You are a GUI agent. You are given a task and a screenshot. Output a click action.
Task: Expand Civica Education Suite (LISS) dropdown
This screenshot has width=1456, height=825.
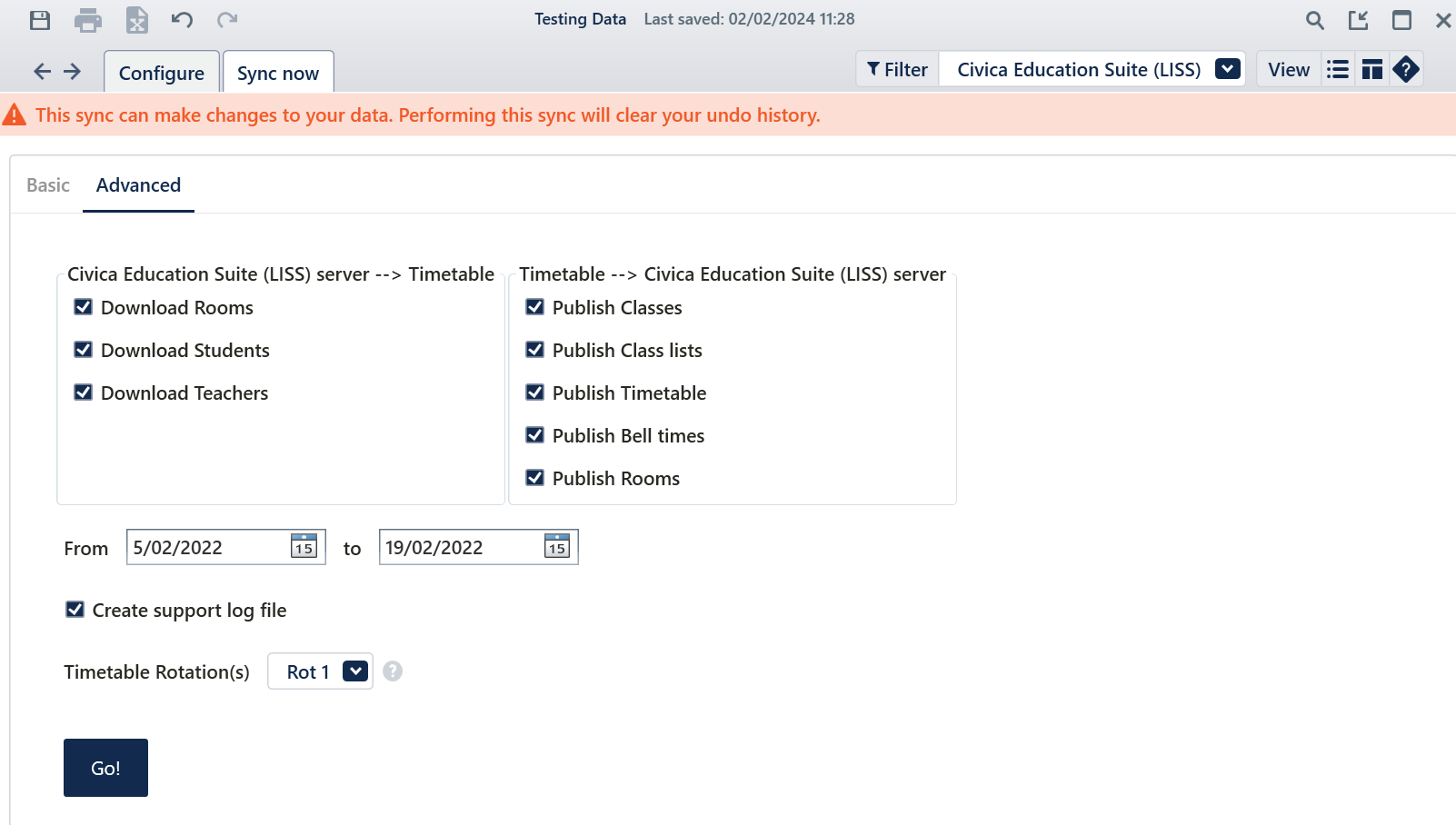click(x=1227, y=69)
